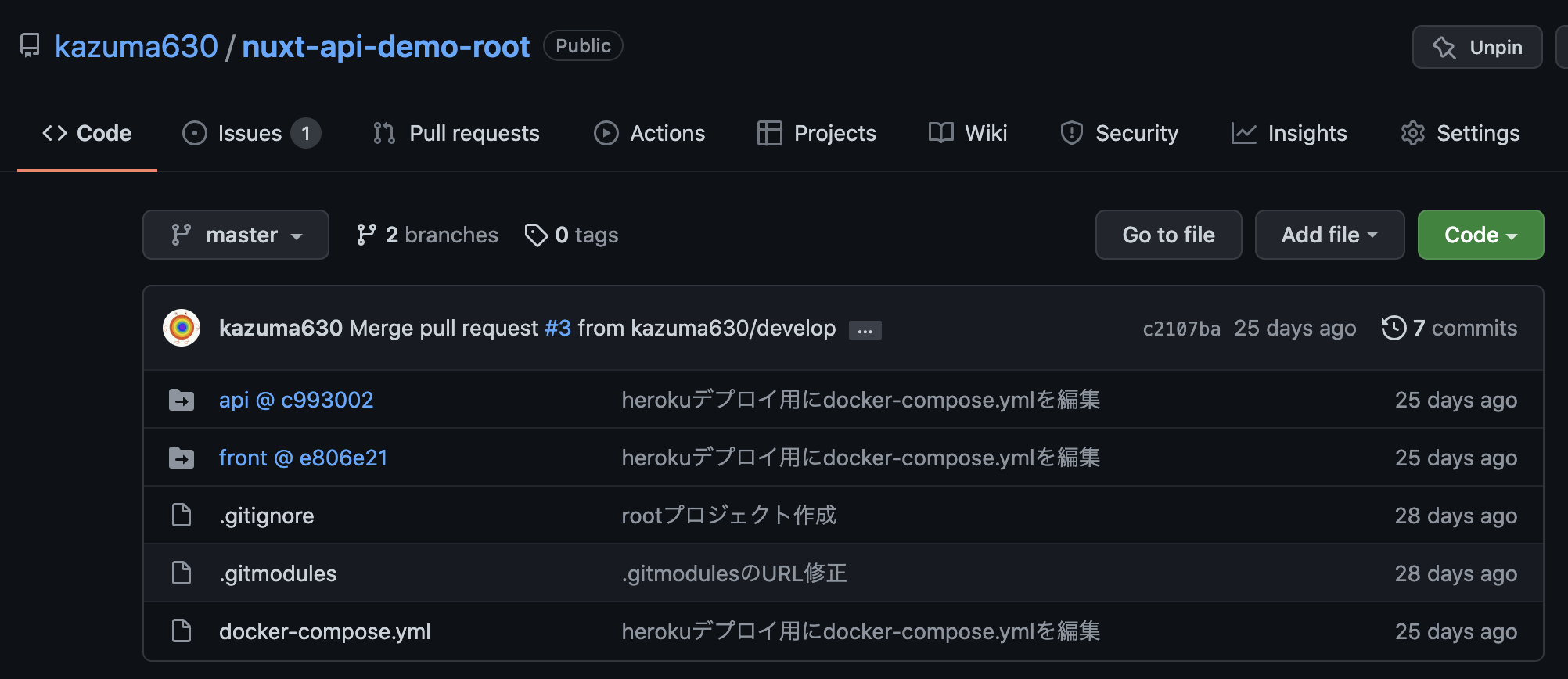Open the Security tab
This screenshot has height=679, width=1568.
(x=1119, y=133)
